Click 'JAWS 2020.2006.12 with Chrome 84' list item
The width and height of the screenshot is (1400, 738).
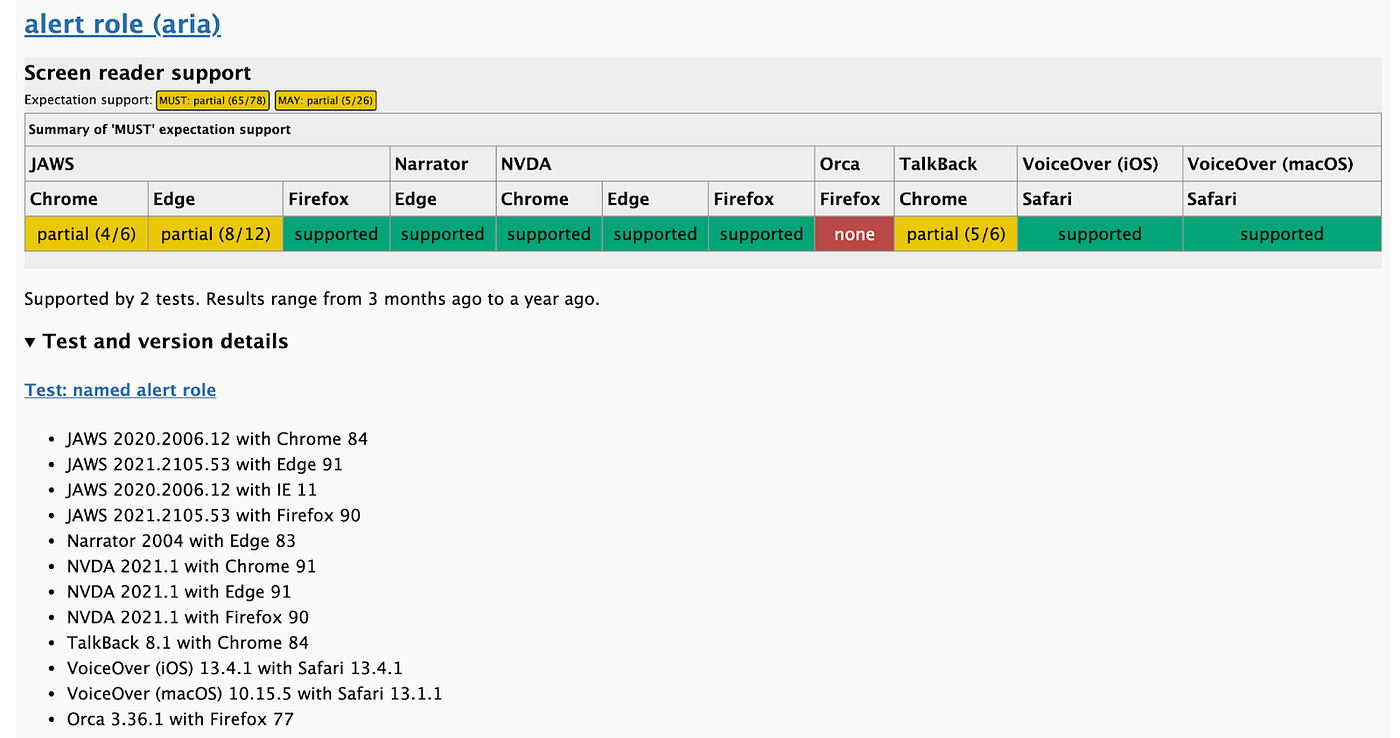pyautogui.click(x=217, y=439)
